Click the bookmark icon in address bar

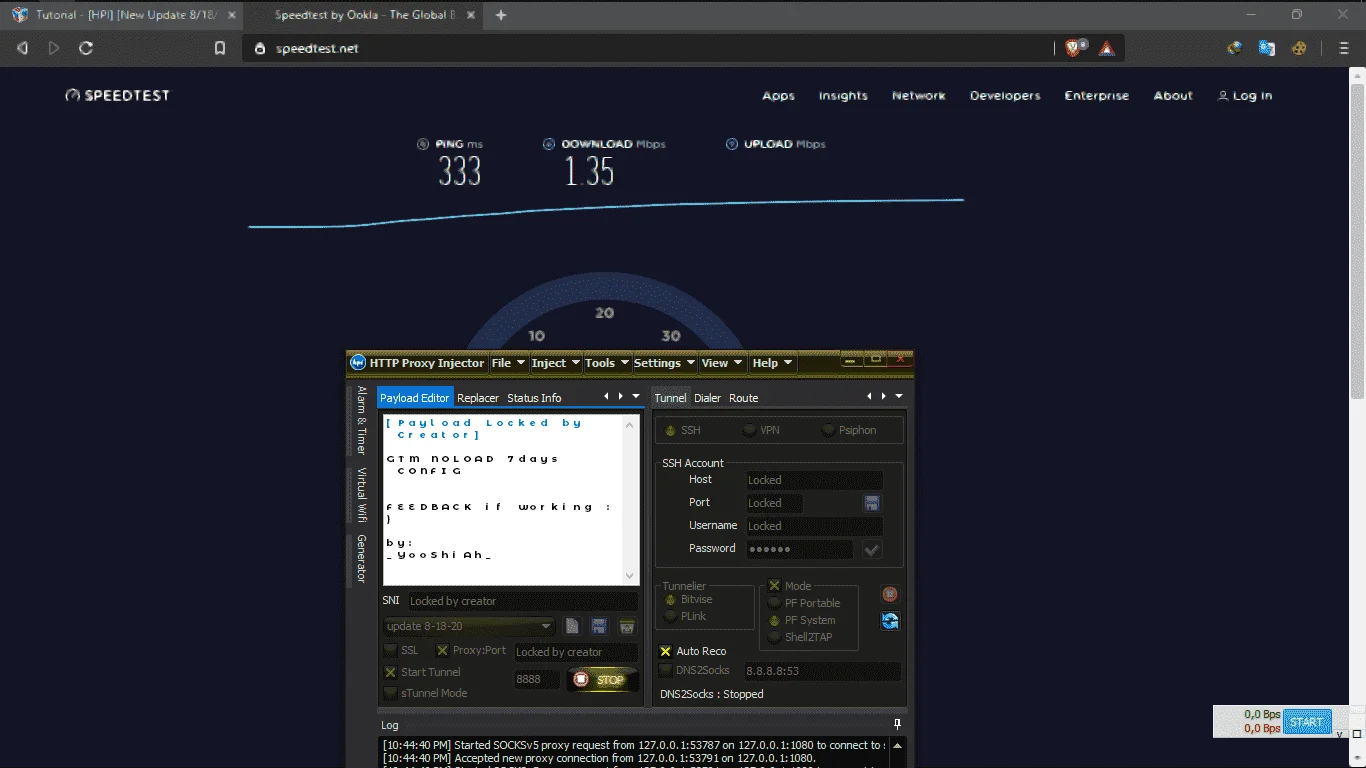tap(220, 48)
